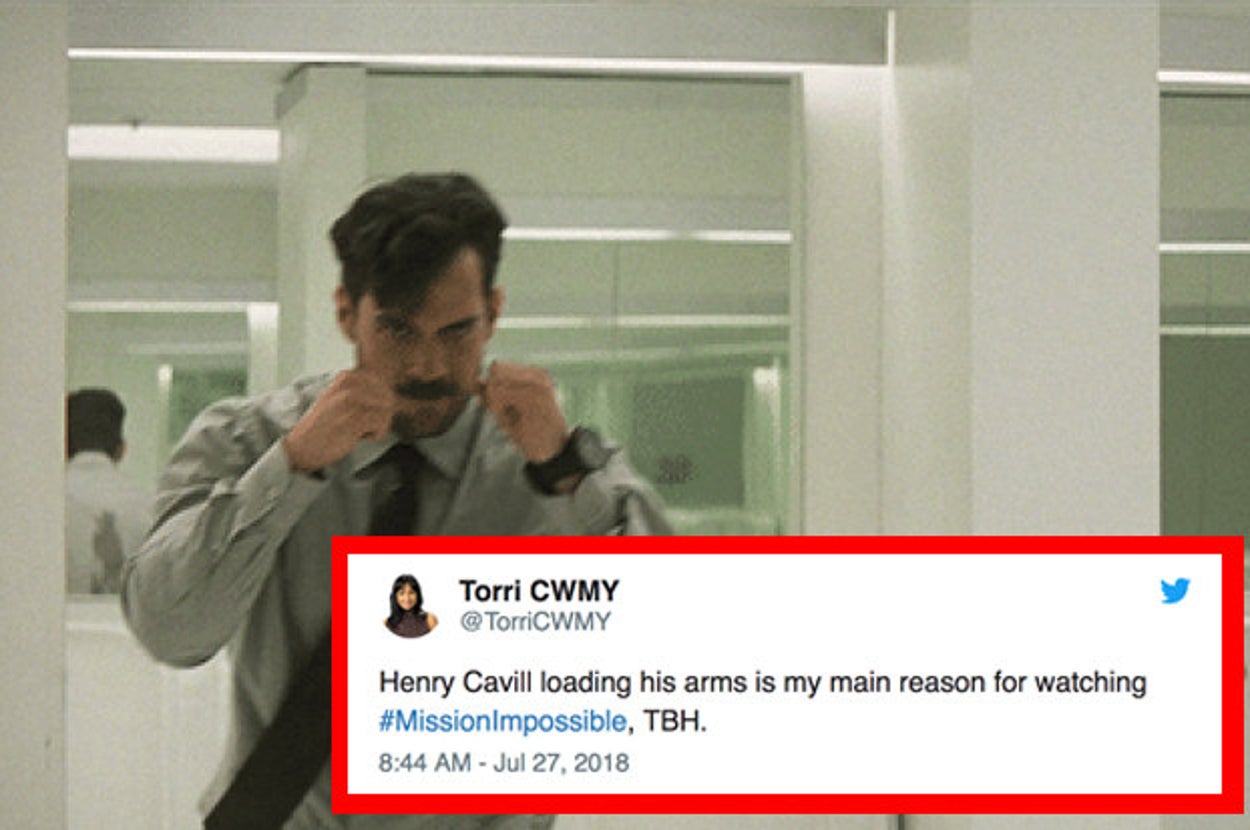Click the 8:44 AM - Jul 27, 2018 timestamp
1250x830 pixels.
coord(504,763)
